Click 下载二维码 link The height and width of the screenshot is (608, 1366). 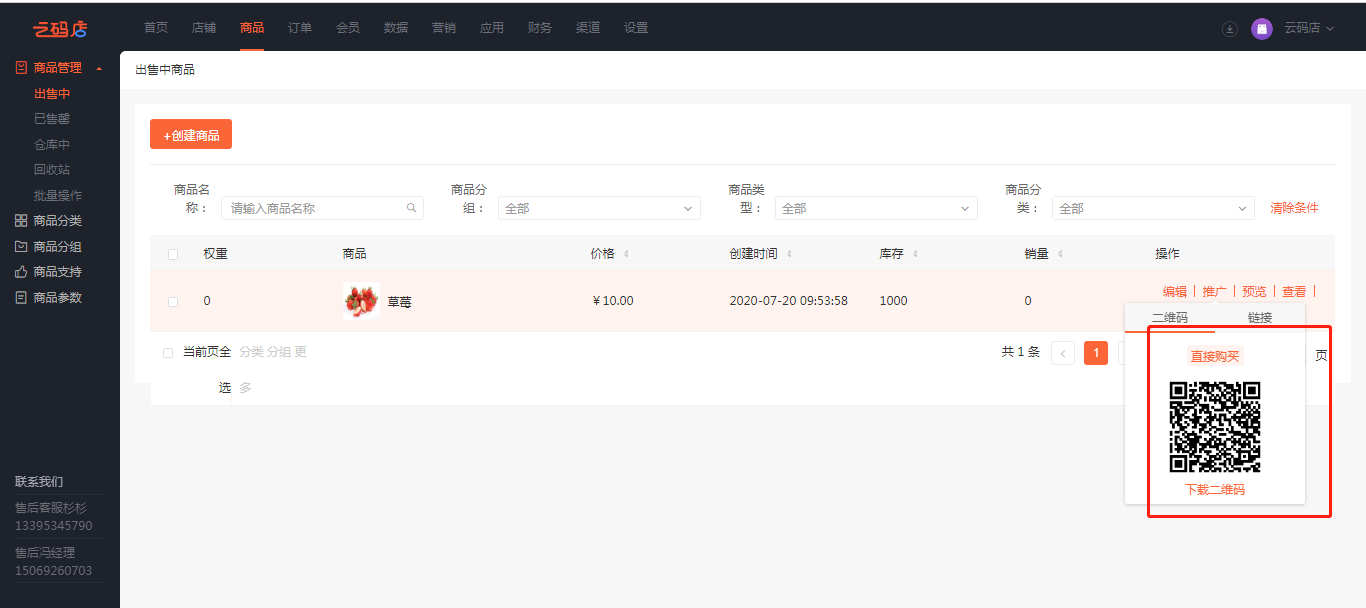1215,490
